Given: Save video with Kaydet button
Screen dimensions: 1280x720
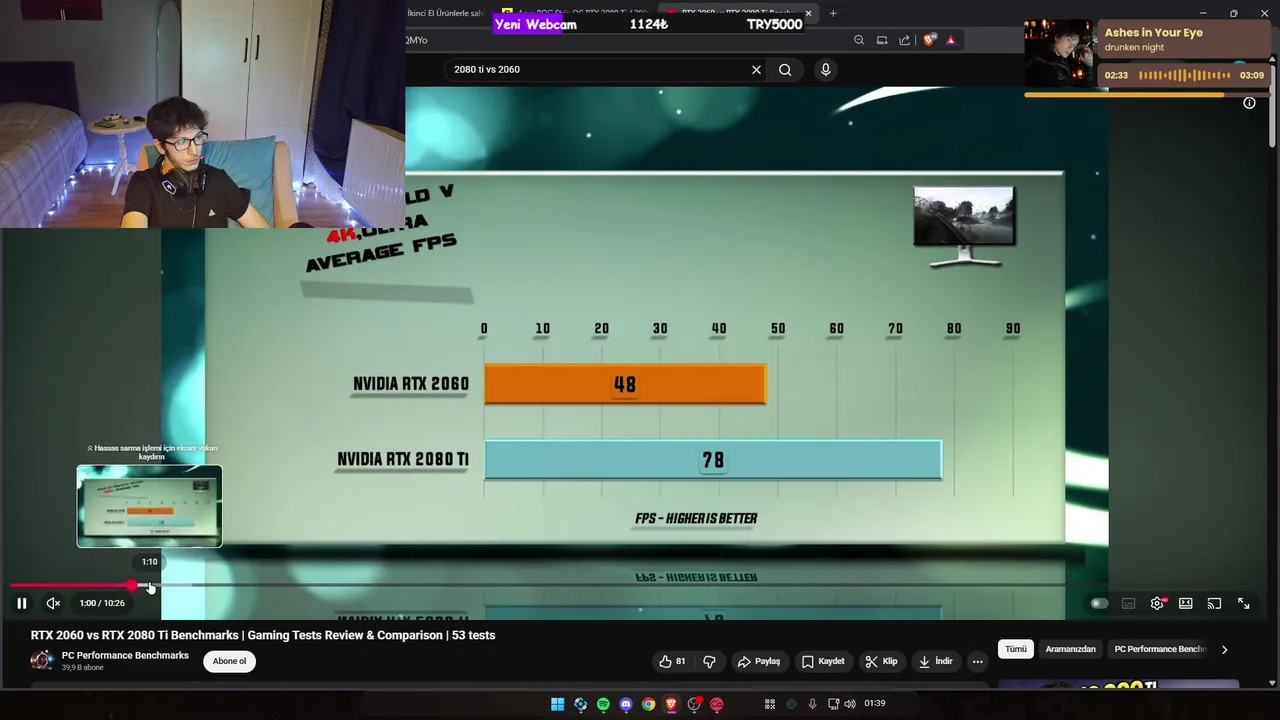Looking at the screenshot, I should [x=823, y=661].
